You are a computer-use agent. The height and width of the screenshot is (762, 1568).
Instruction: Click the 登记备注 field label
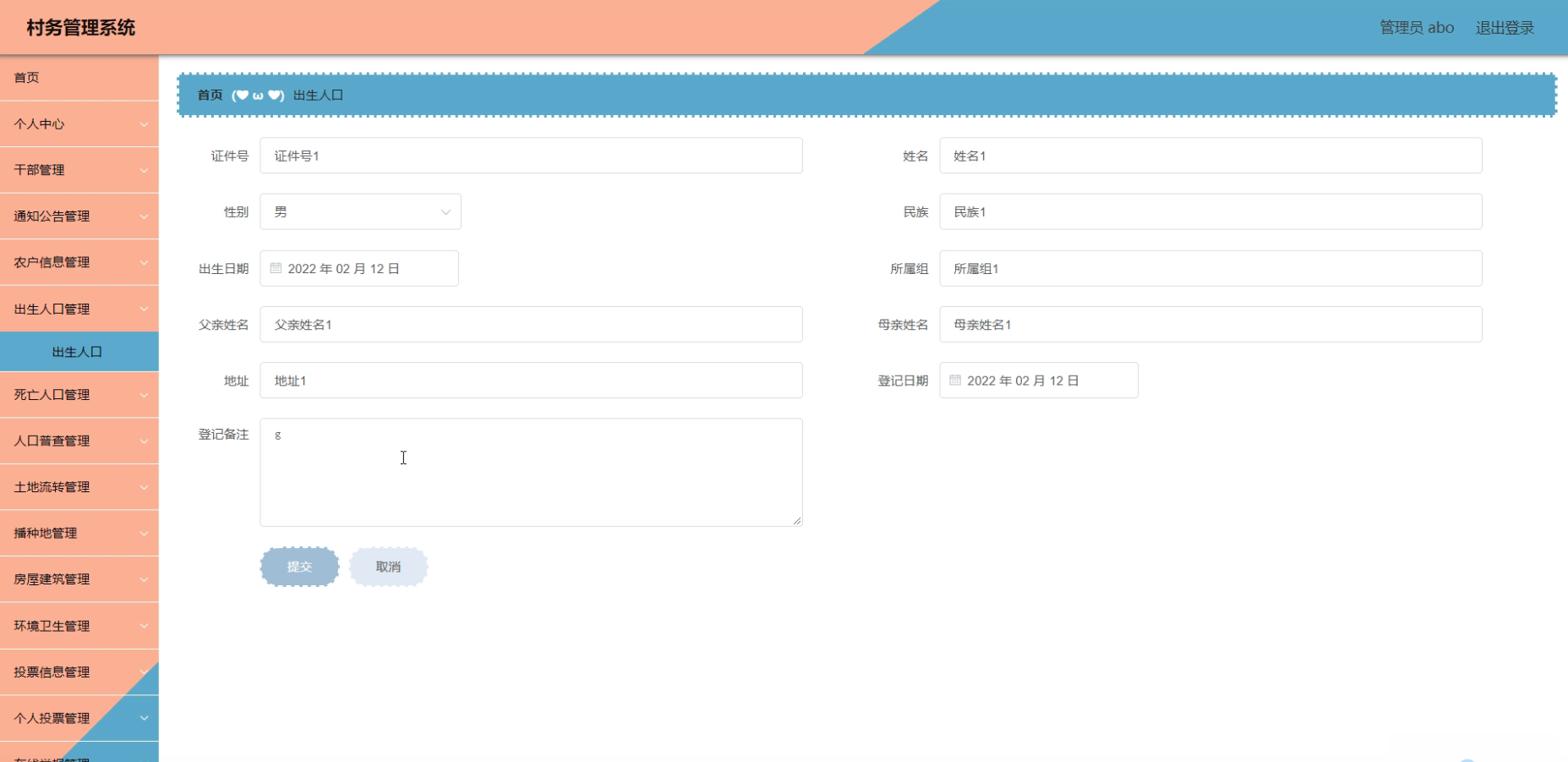coord(223,435)
